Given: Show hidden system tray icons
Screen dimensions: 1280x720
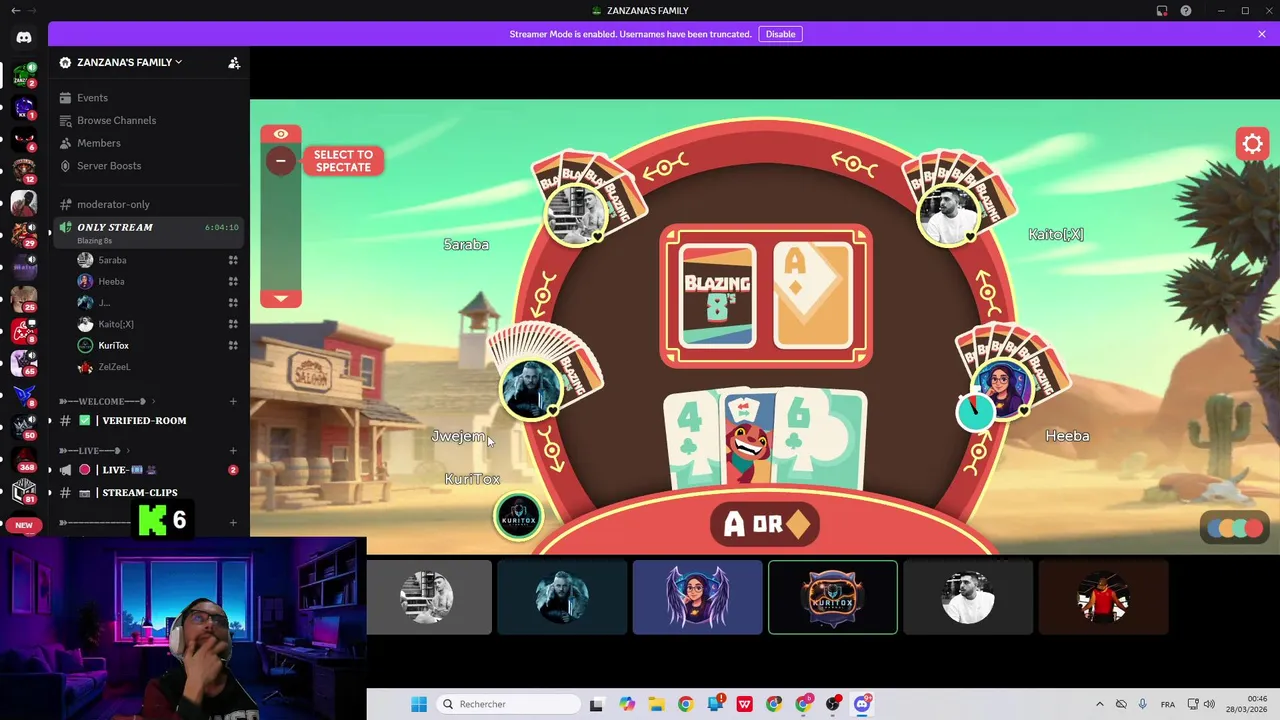Looking at the screenshot, I should tap(1099, 704).
